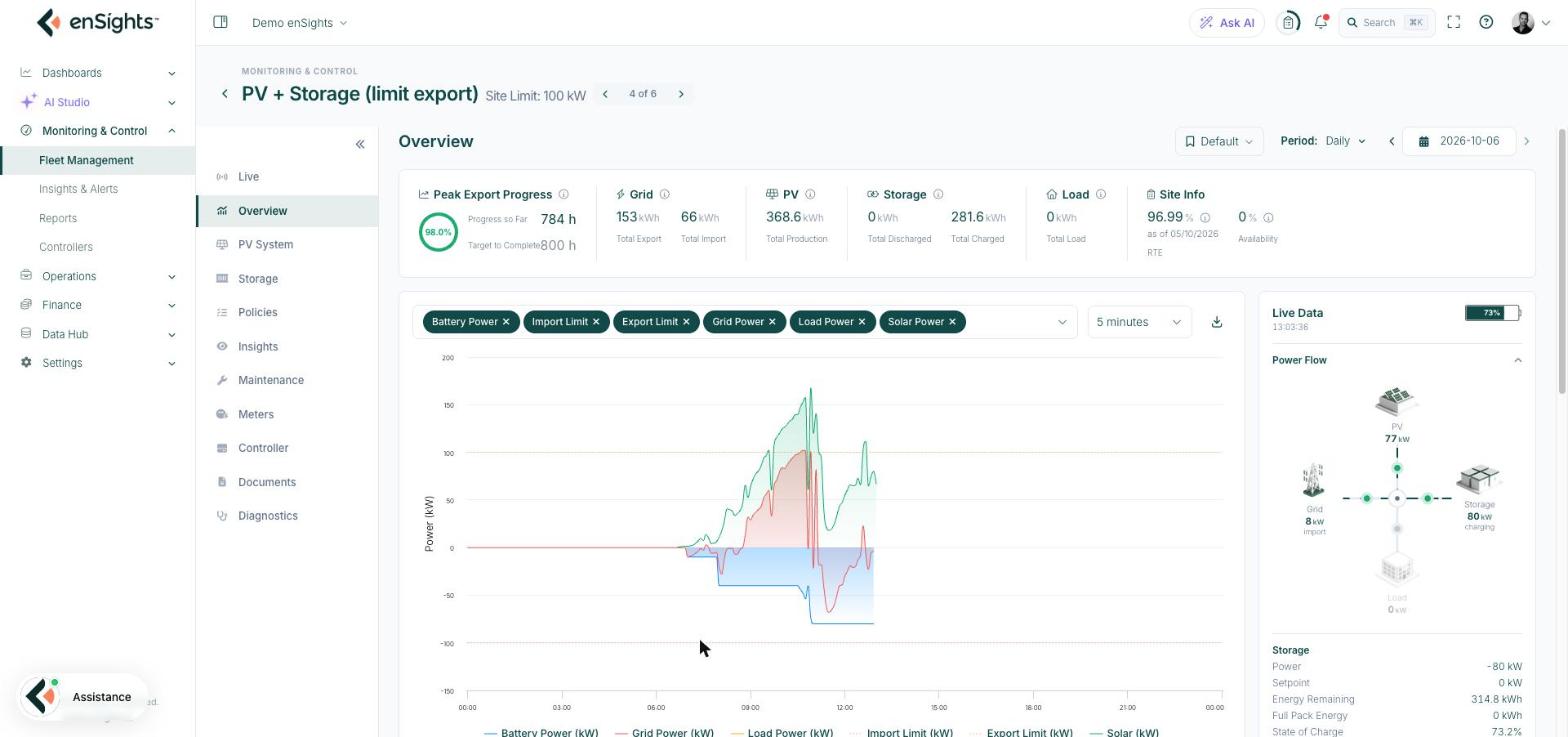Show Grid info tooltip icon
The image size is (1568, 737).
pyautogui.click(x=664, y=194)
